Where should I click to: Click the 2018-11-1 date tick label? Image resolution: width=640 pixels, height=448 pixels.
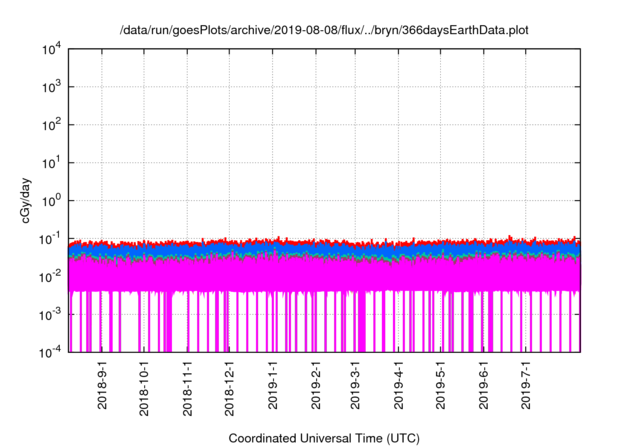187,388
